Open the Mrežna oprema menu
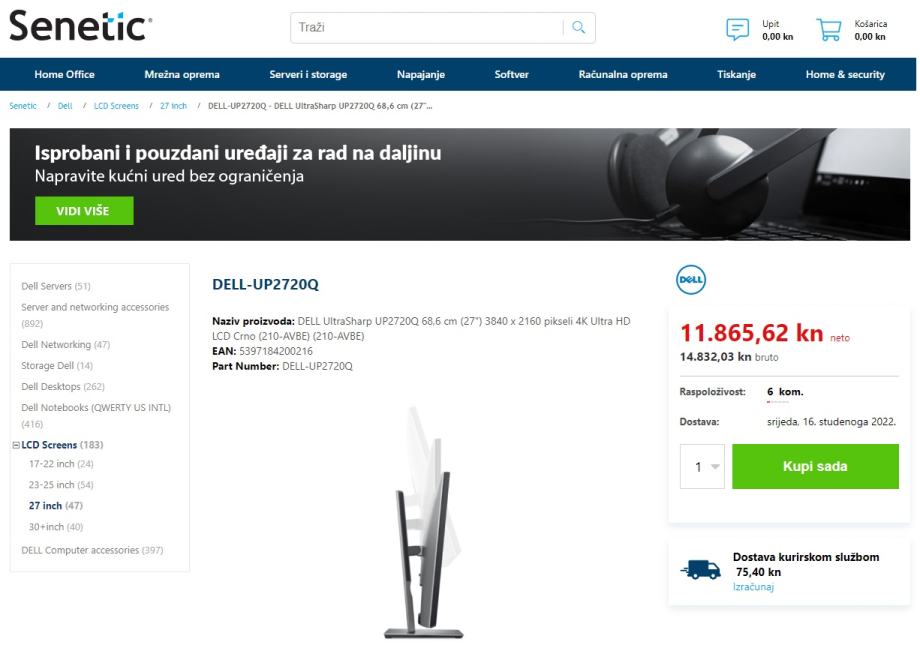Viewport: 920px width, 648px height. click(x=182, y=75)
